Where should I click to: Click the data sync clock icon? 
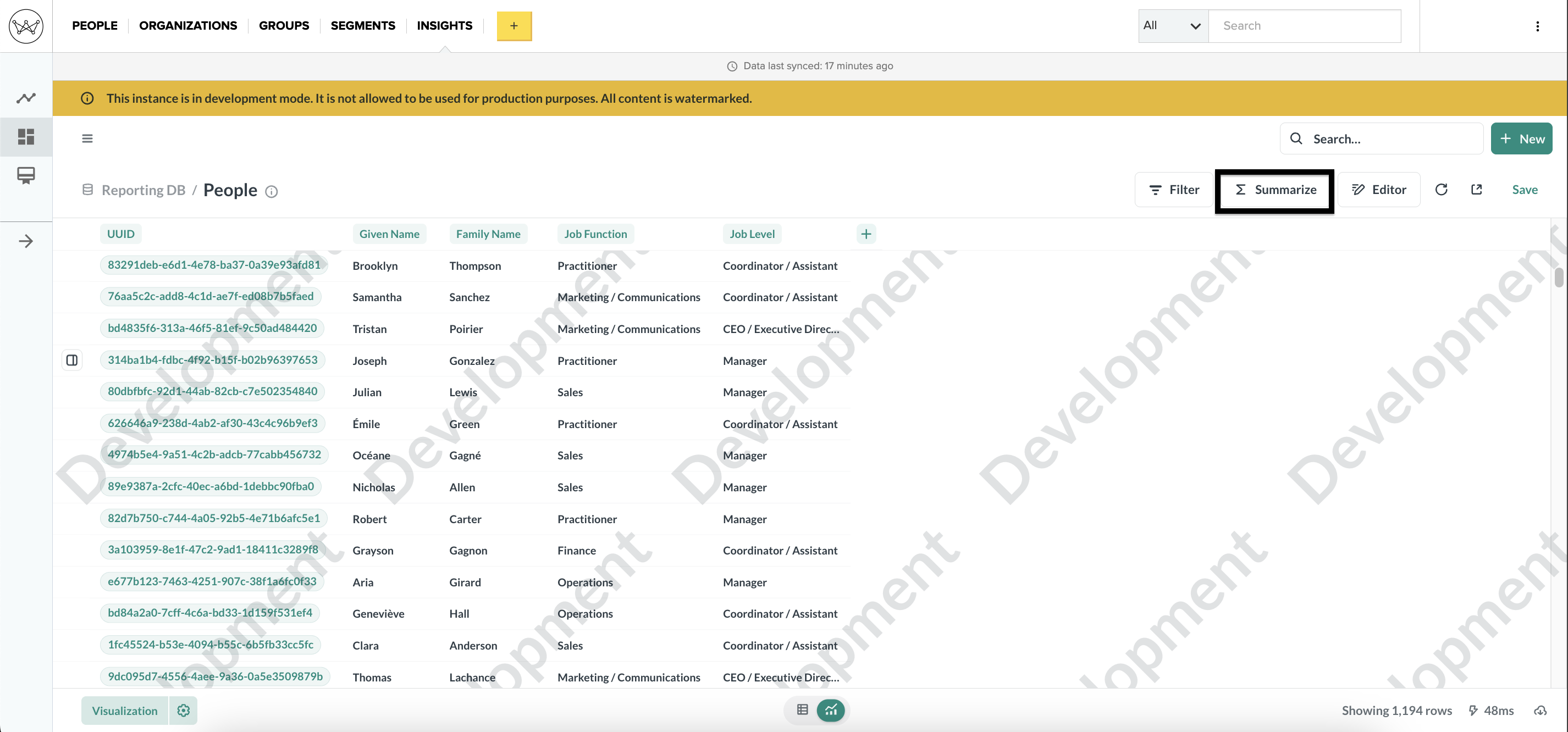pos(732,66)
